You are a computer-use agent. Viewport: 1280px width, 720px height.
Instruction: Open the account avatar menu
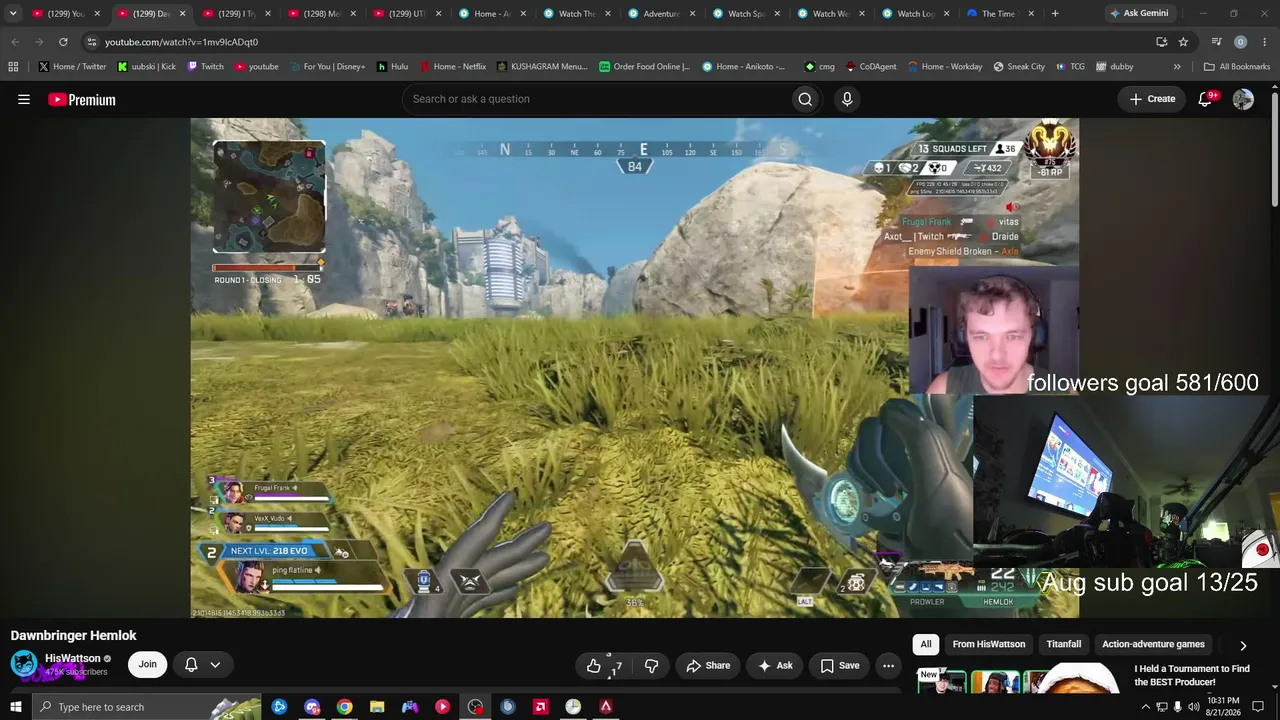tap(1243, 99)
